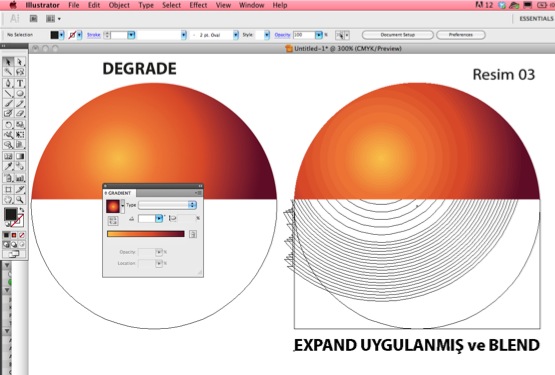Screen dimensions: 555x375
Task: Select the Magic Wand tool
Action: coord(8,72)
